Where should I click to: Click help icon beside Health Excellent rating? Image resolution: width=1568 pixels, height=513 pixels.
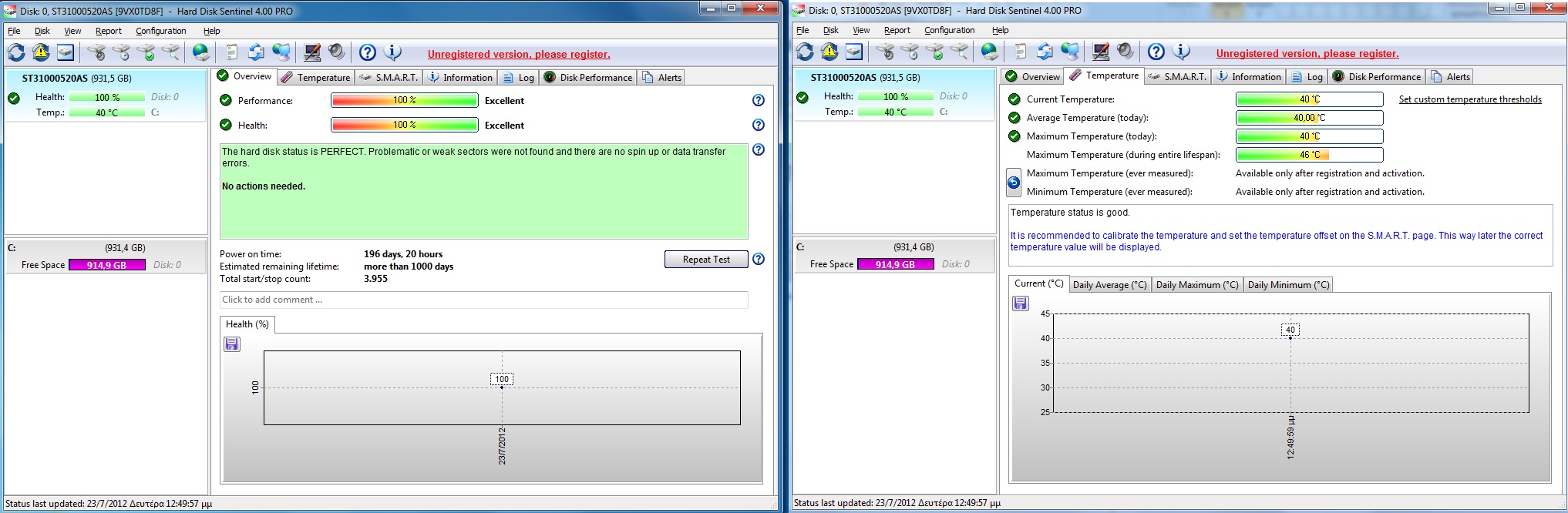[x=759, y=125]
